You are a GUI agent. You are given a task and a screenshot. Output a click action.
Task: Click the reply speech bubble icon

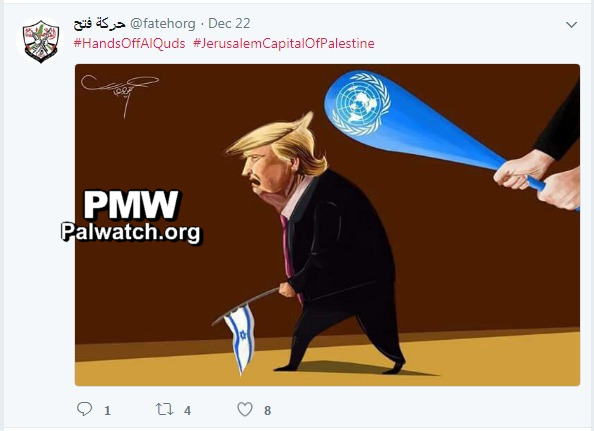point(84,409)
